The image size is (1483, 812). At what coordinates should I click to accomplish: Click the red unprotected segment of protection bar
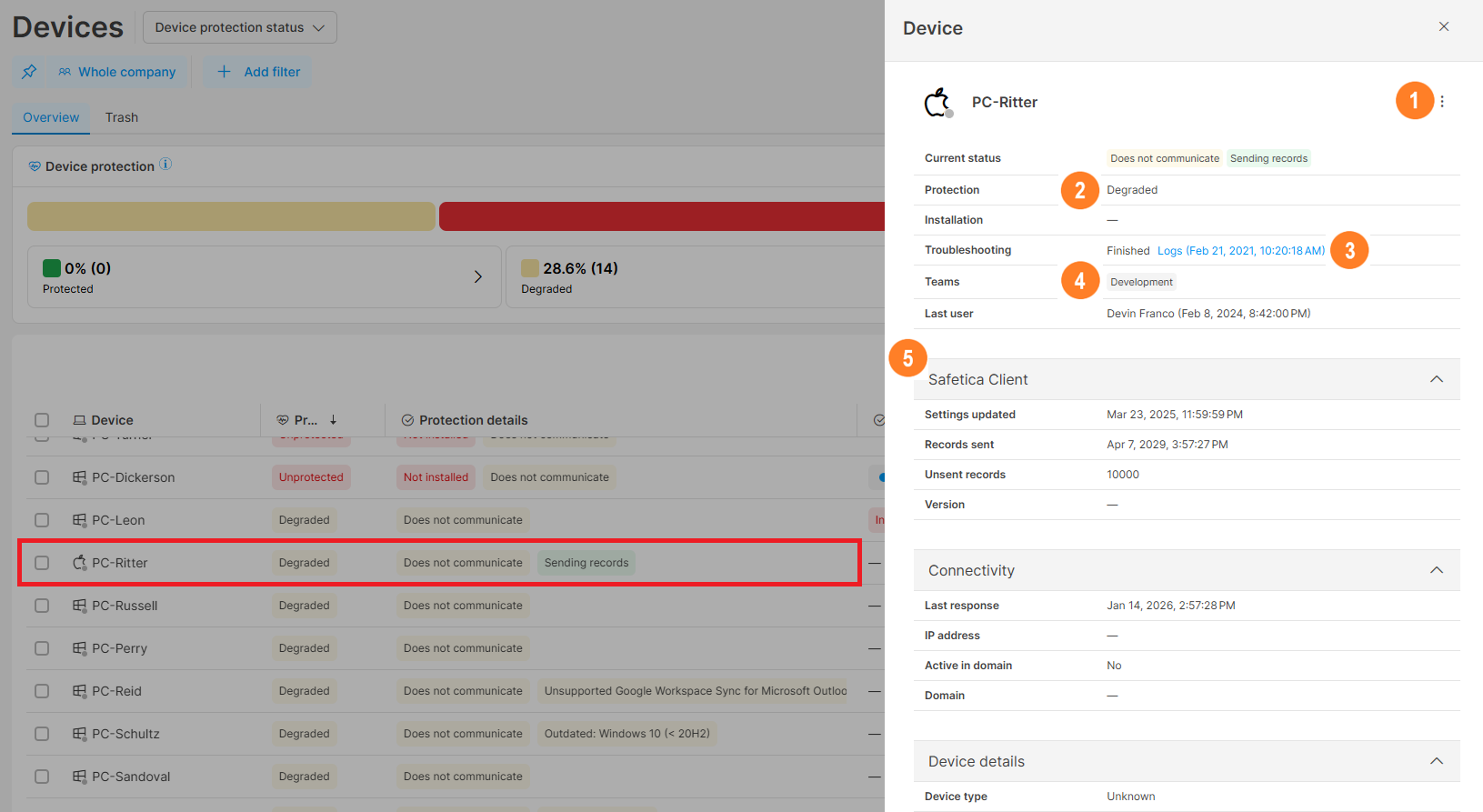coord(662,216)
